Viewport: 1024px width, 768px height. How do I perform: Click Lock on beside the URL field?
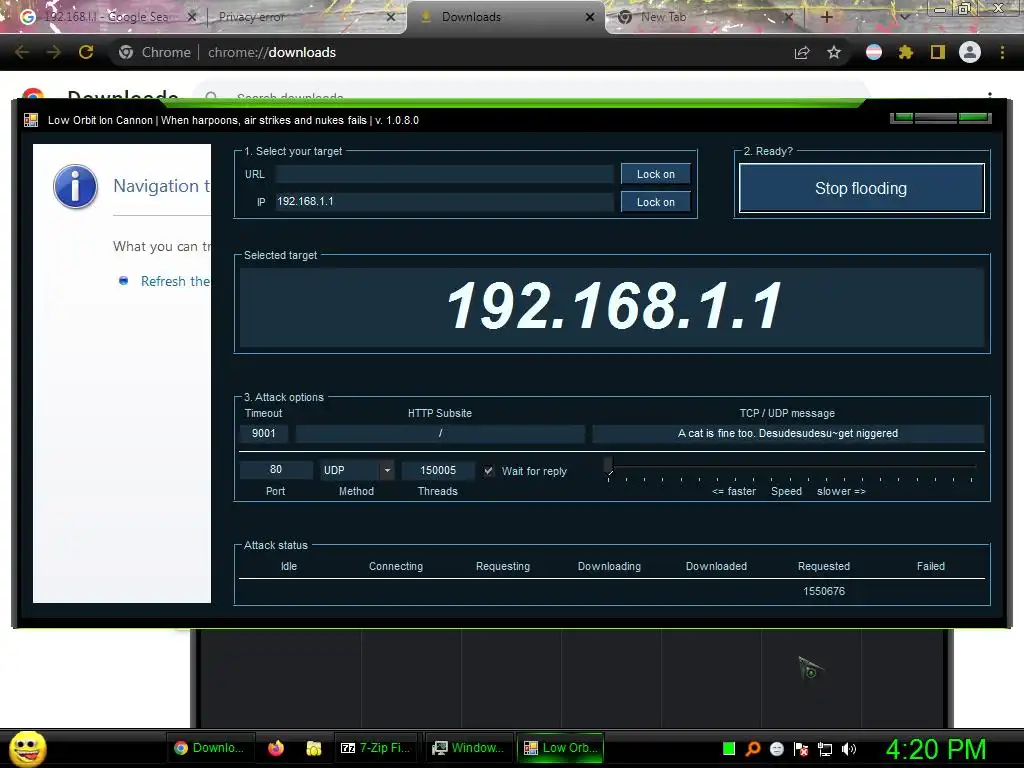[656, 174]
